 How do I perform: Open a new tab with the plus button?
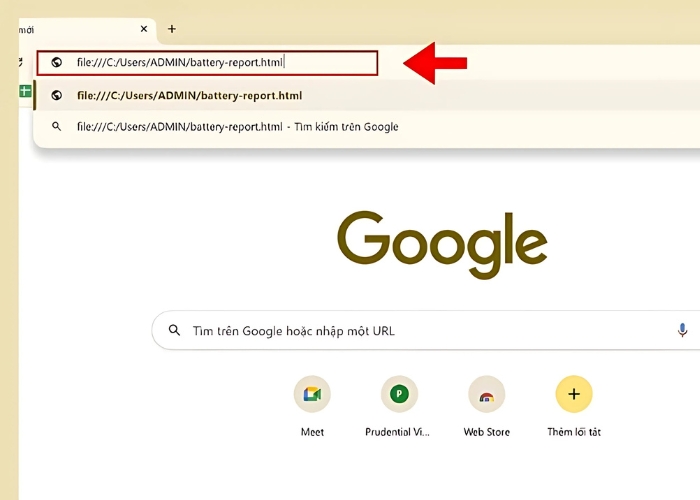(x=172, y=29)
